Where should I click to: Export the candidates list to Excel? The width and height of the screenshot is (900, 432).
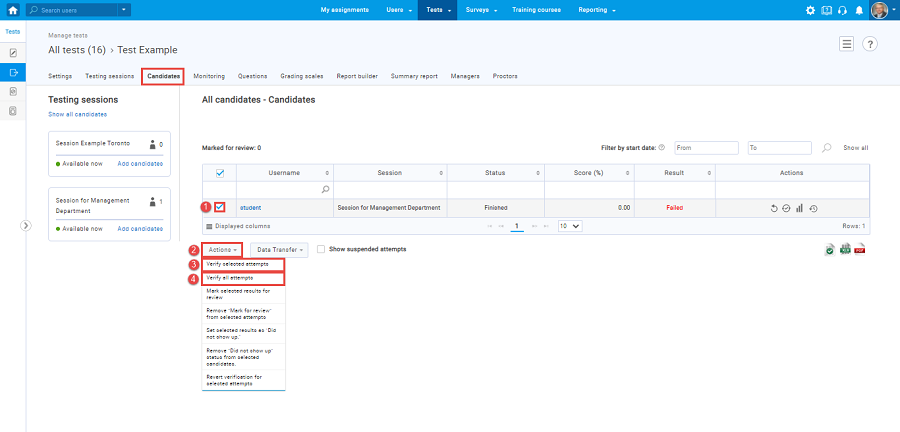[844, 249]
